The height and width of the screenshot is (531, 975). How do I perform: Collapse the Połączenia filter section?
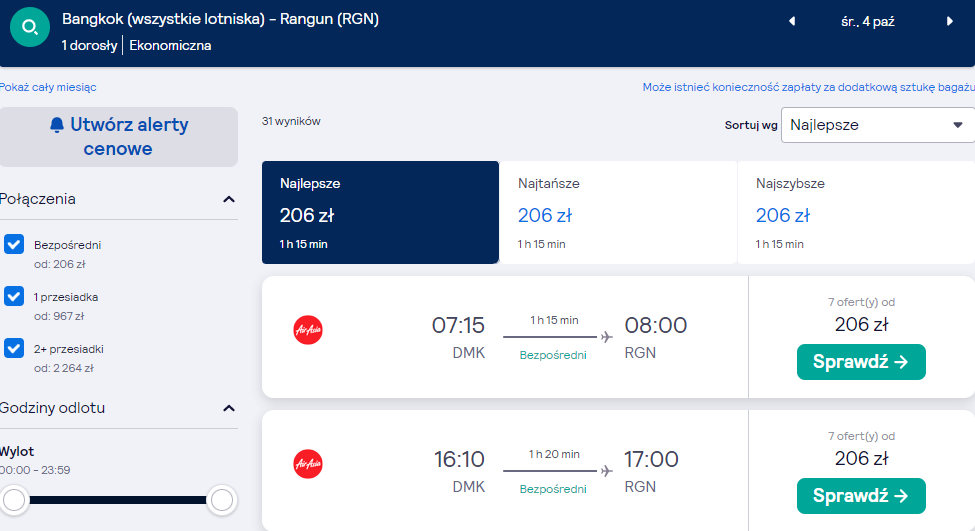tap(229, 200)
